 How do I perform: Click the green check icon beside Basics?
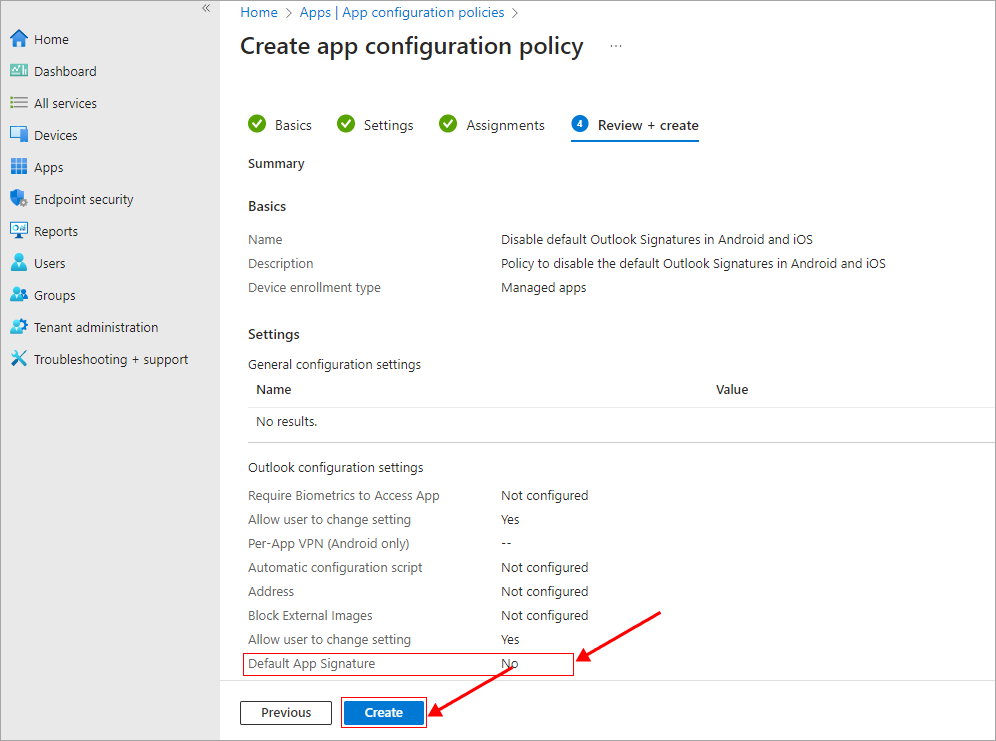coord(257,124)
